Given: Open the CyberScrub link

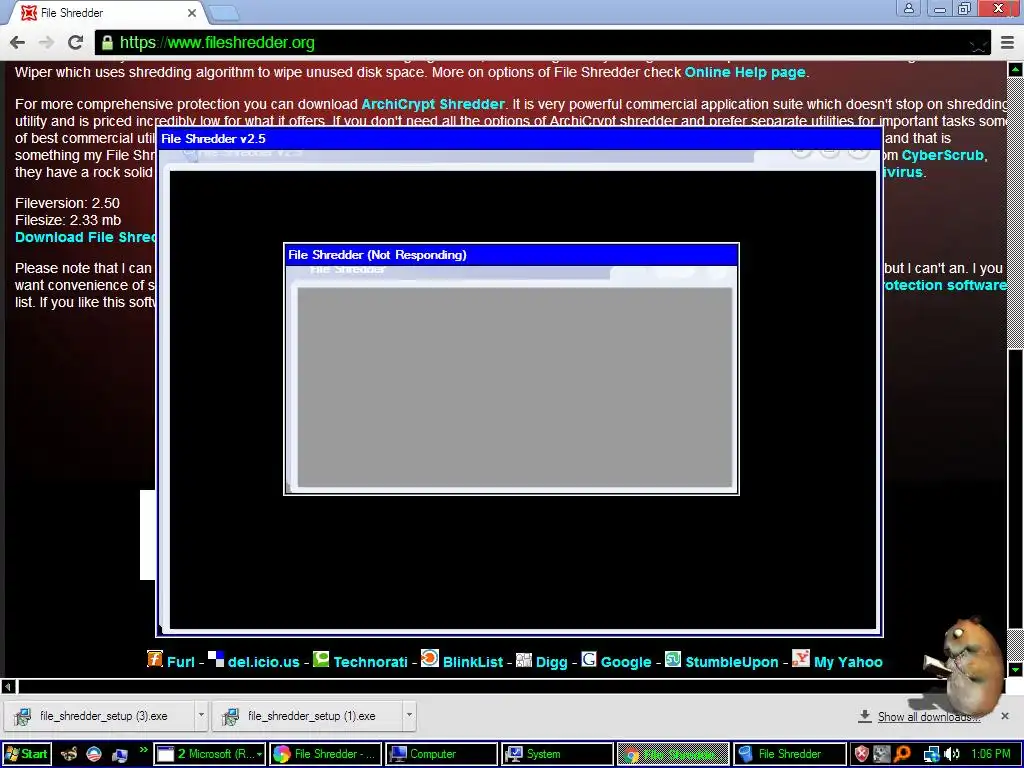Looking at the screenshot, I should (x=942, y=155).
